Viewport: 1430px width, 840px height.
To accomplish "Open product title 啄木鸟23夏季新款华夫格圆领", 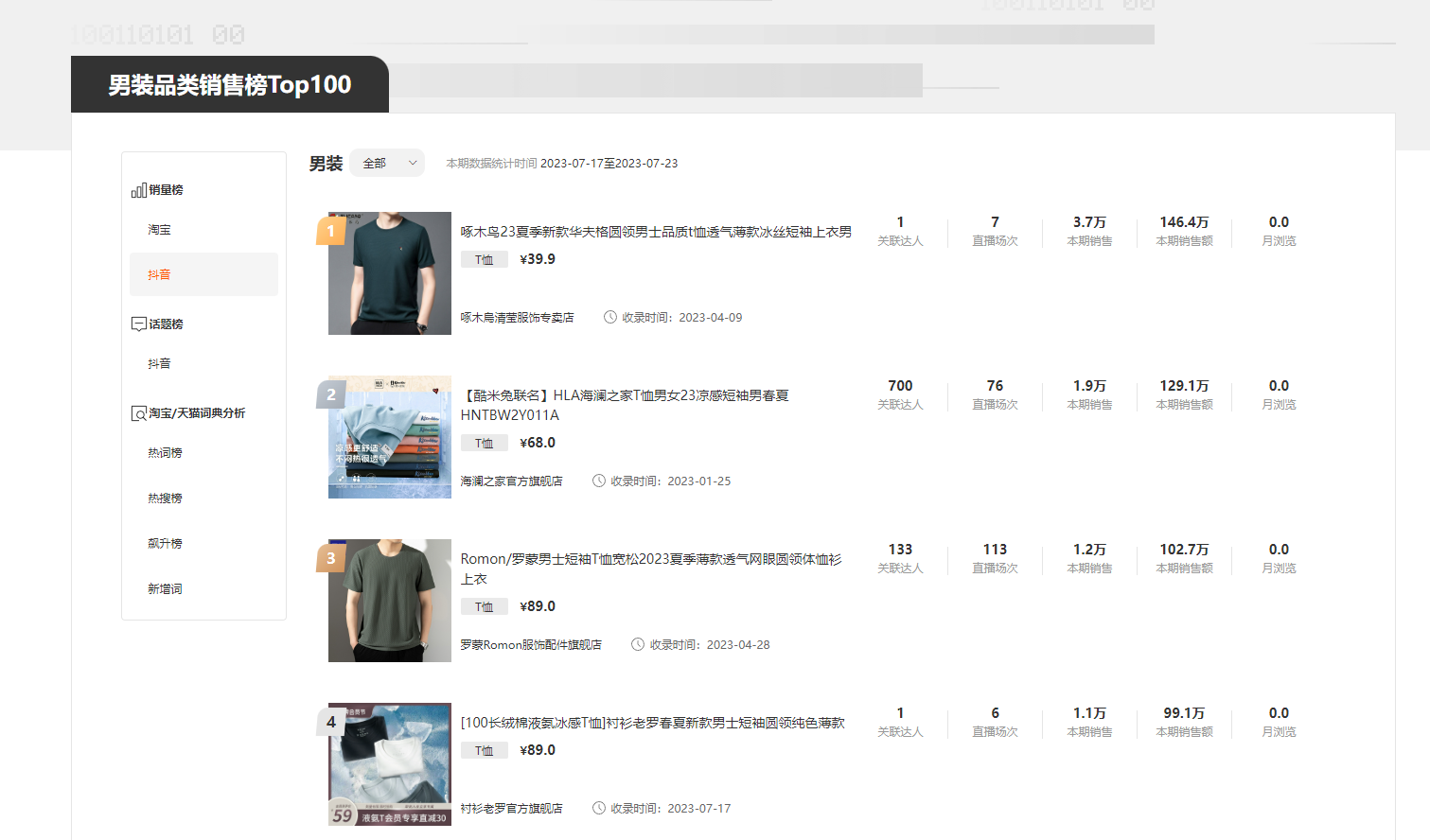I will coord(656,232).
